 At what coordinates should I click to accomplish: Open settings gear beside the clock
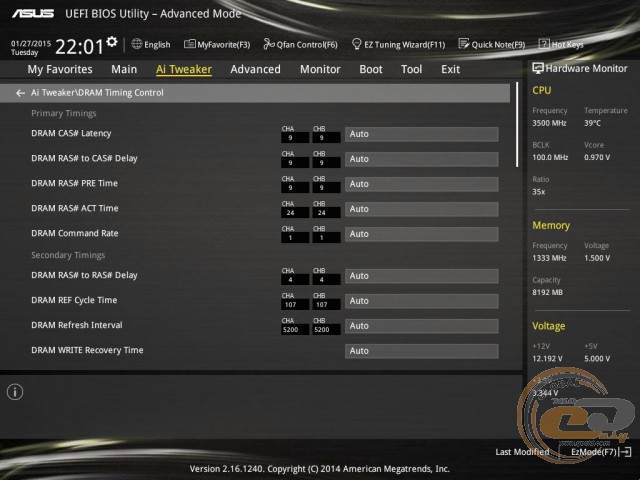(112, 42)
